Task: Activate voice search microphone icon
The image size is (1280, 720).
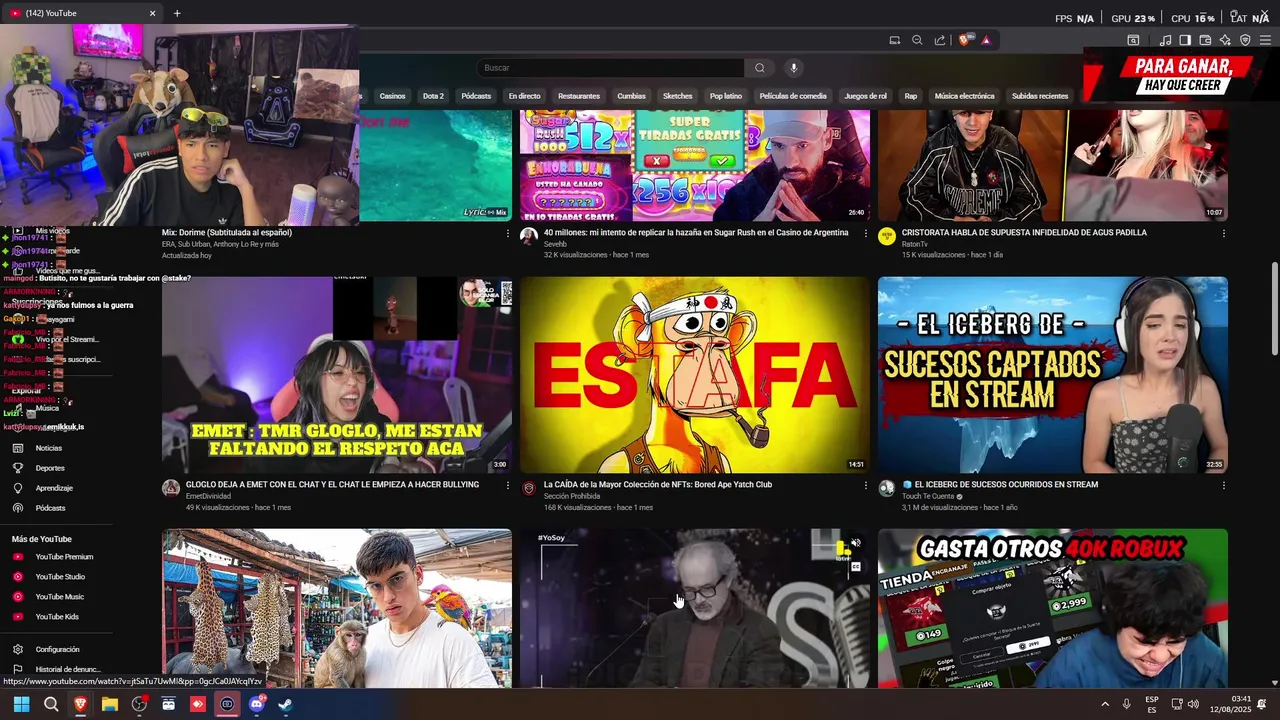Action: [794, 68]
